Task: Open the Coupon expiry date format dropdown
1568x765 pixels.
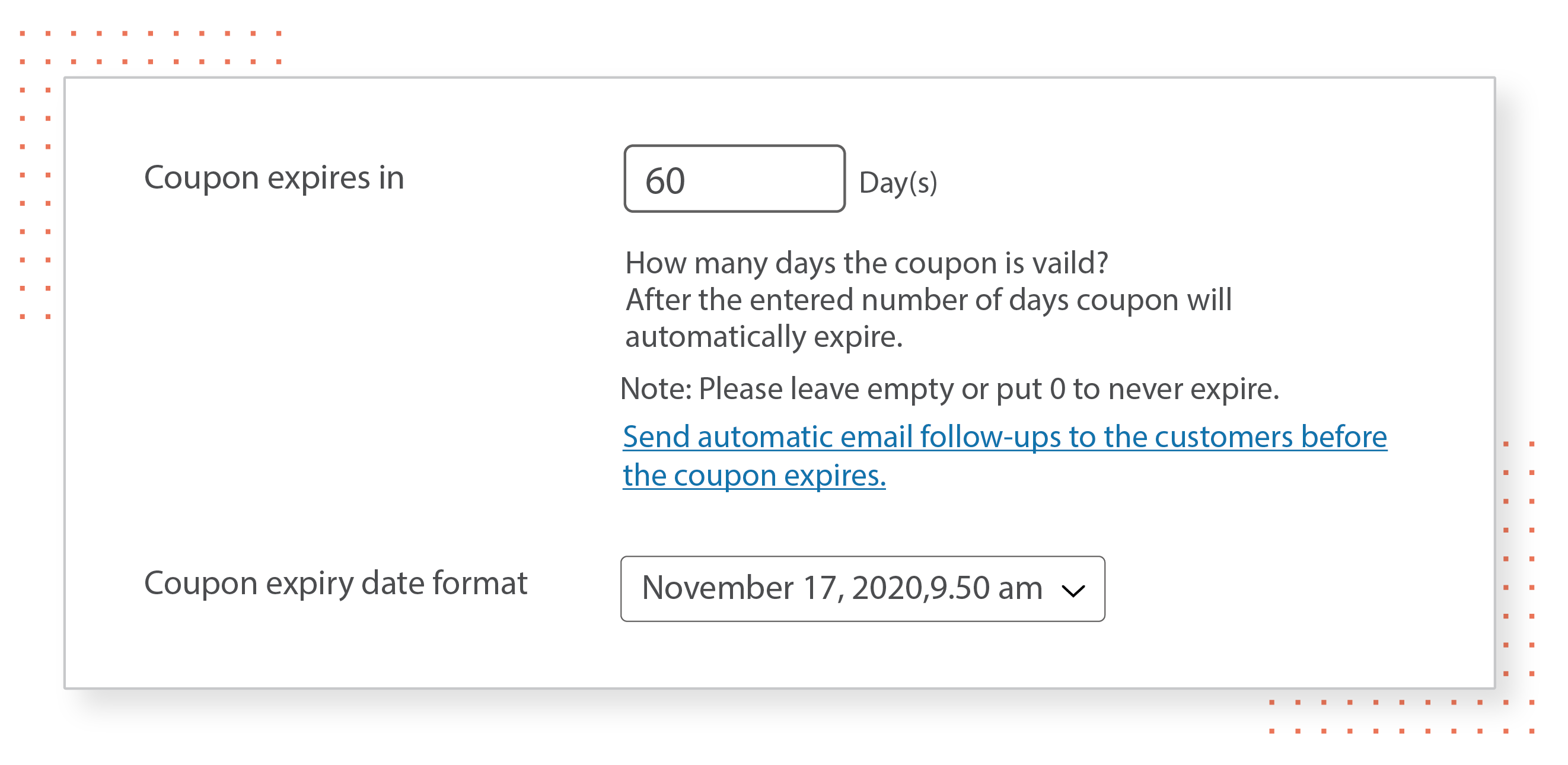Action: tap(862, 588)
